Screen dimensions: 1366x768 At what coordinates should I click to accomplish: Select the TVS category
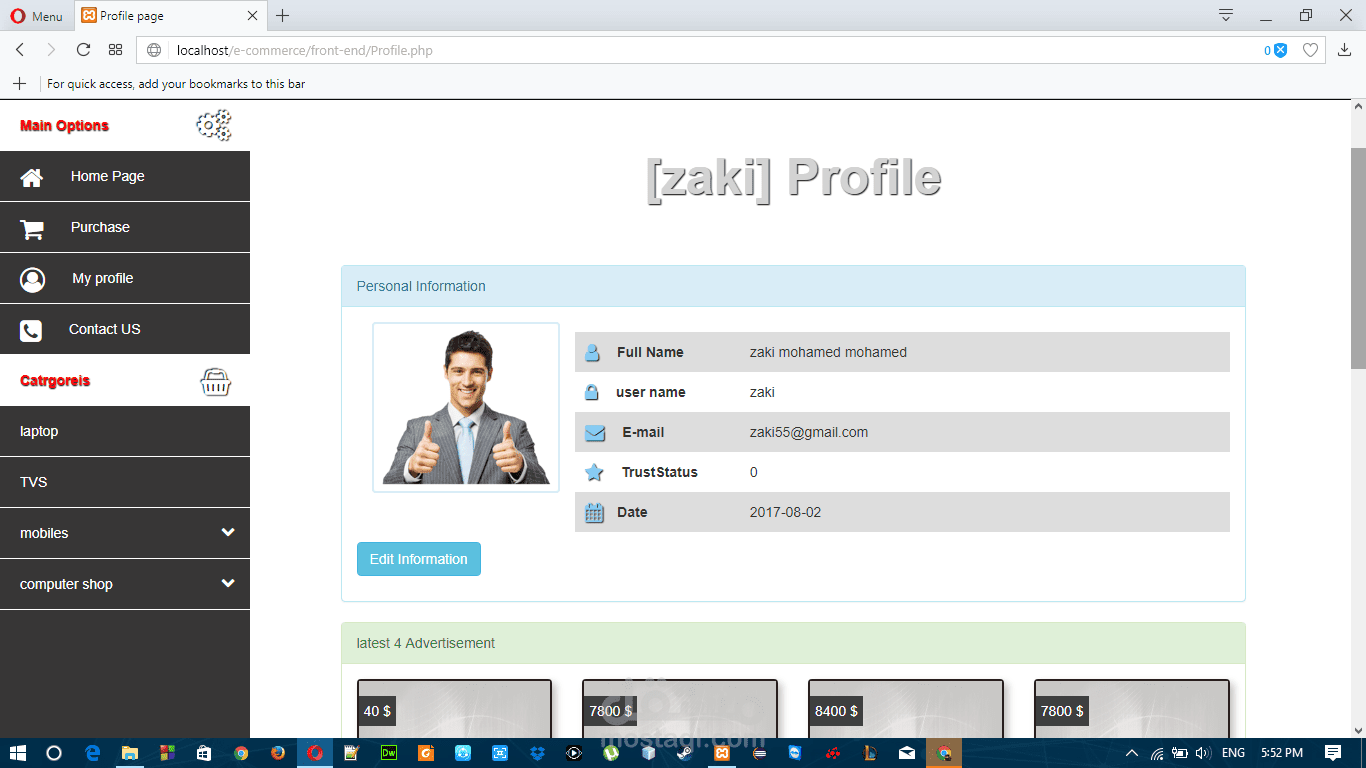pos(125,483)
